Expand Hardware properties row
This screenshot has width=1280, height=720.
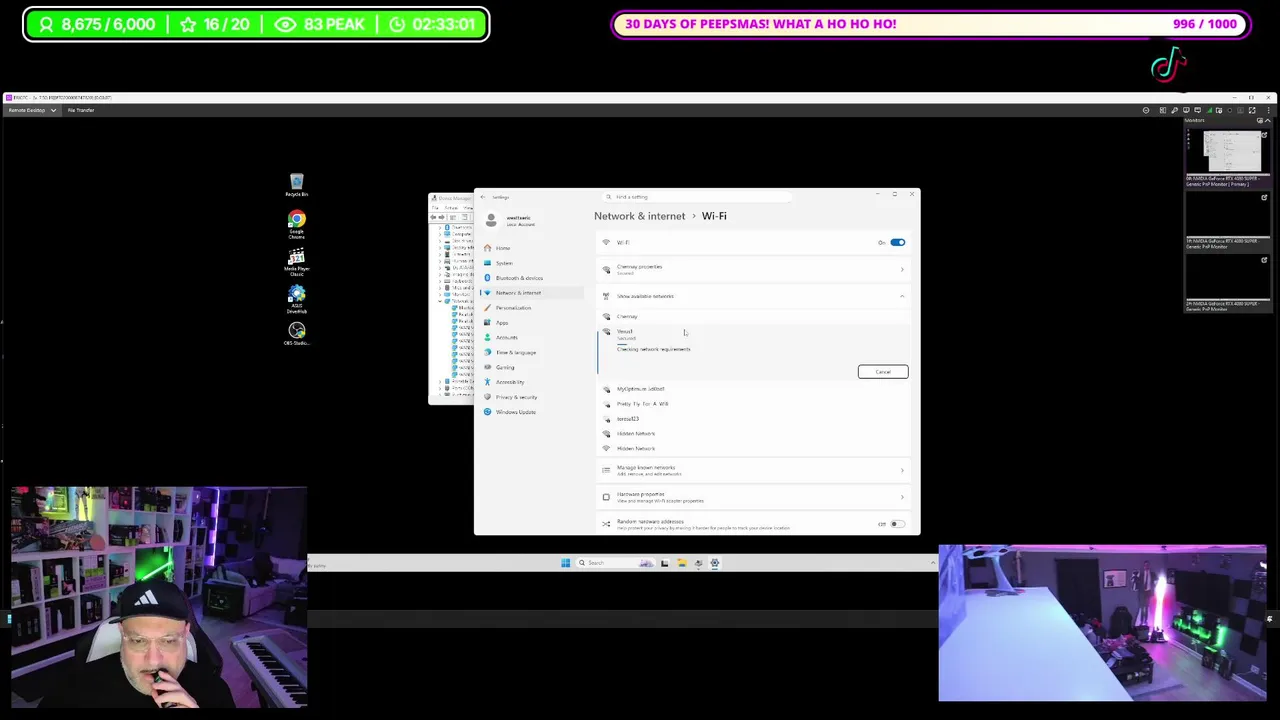(755, 497)
